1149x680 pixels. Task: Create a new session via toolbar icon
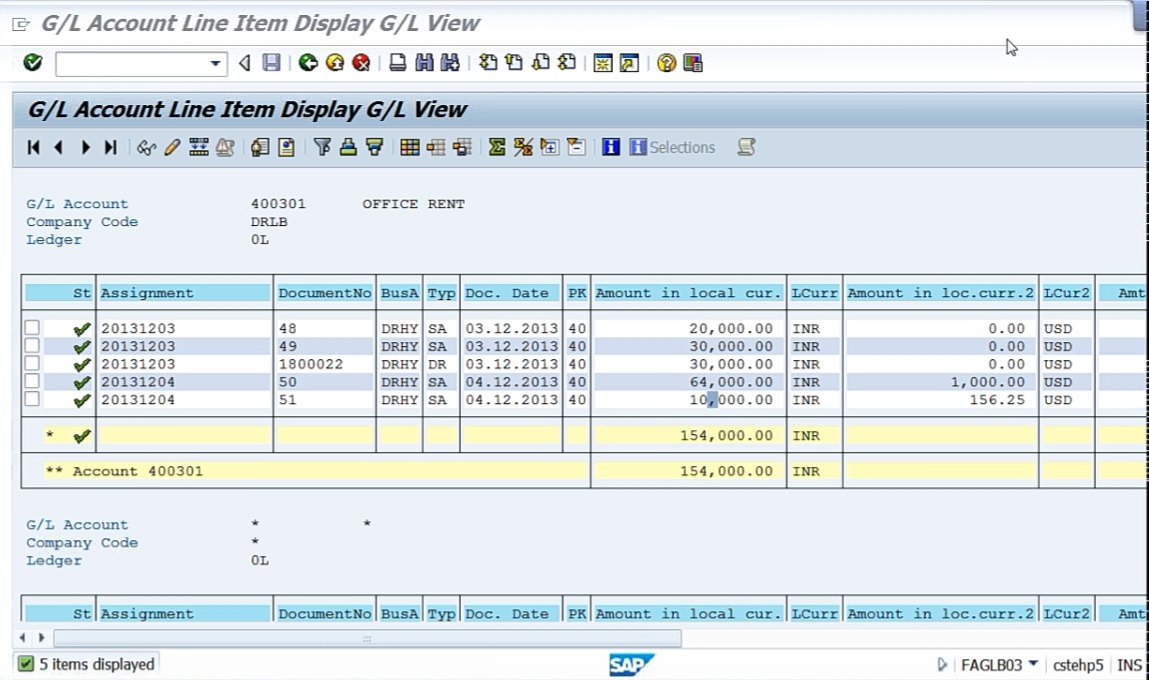[603, 63]
